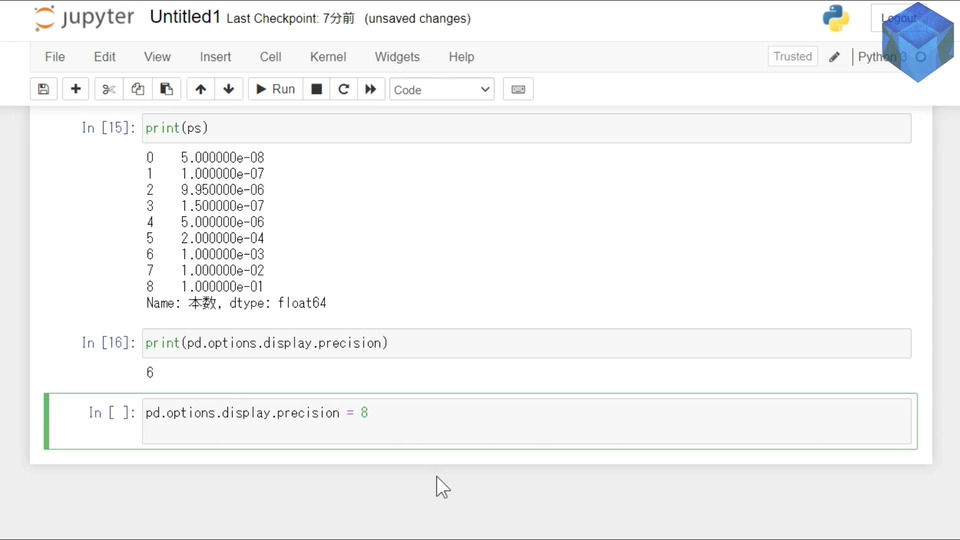Select the In [16] cell prompt

click(108, 342)
